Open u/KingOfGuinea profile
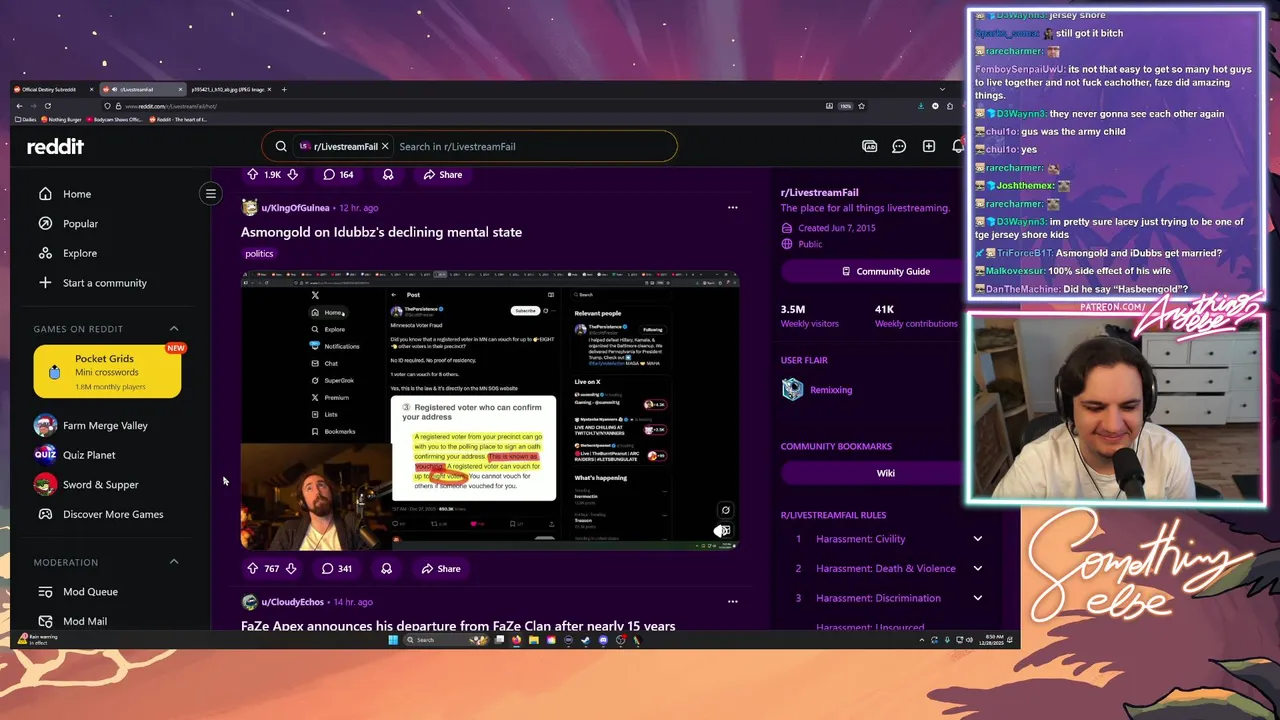This screenshot has height=720, width=1280. [295, 208]
